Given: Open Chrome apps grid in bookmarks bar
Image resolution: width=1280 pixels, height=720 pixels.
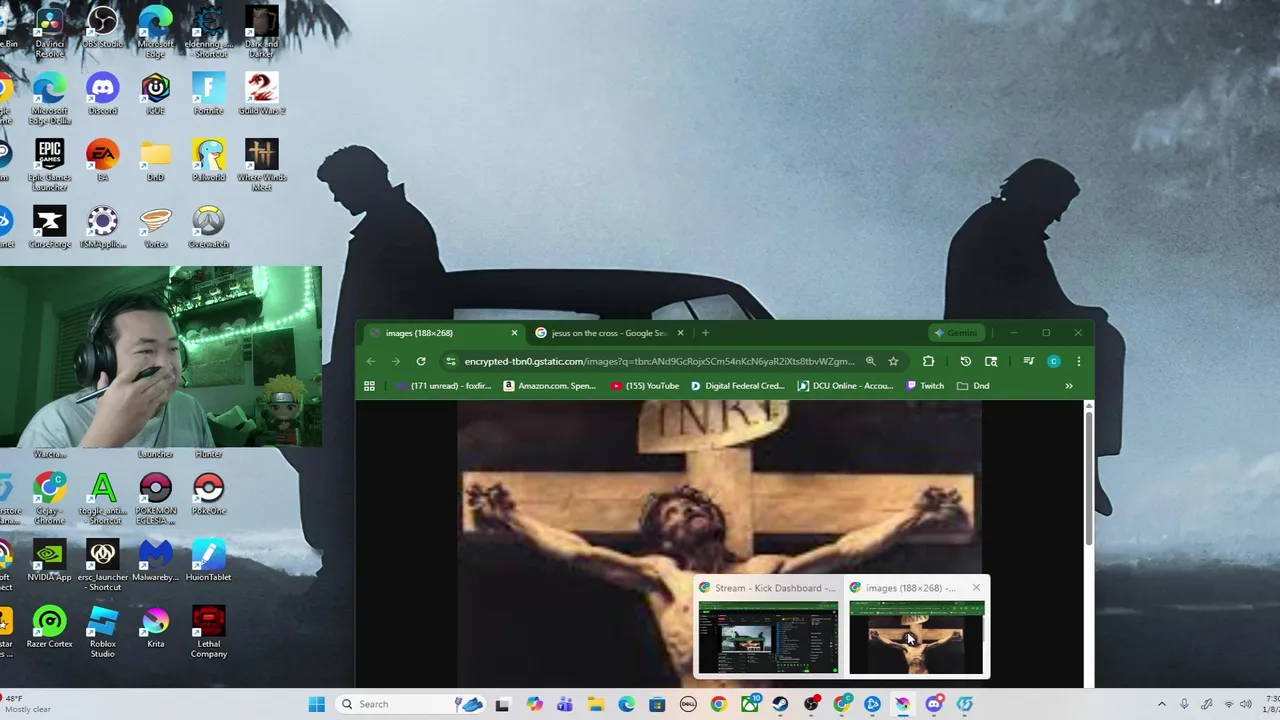Looking at the screenshot, I should point(369,386).
